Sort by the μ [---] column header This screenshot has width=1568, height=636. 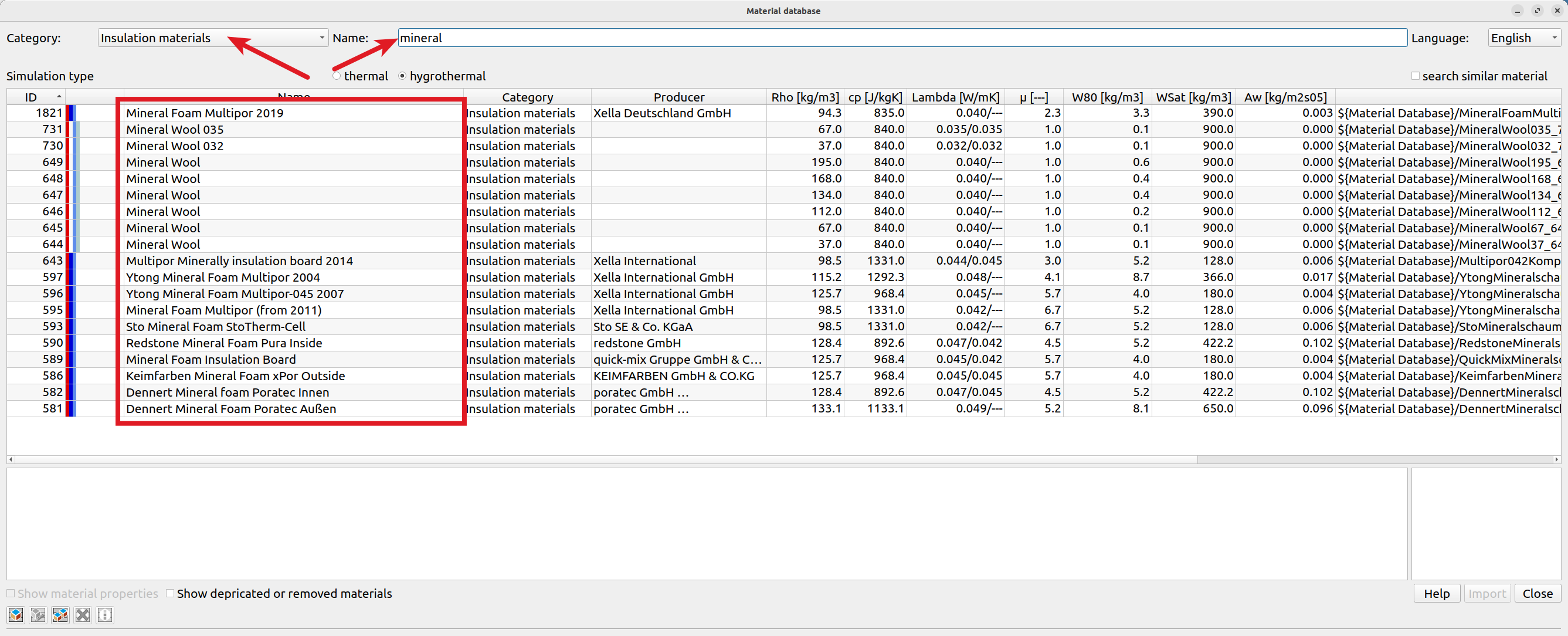click(x=1034, y=97)
